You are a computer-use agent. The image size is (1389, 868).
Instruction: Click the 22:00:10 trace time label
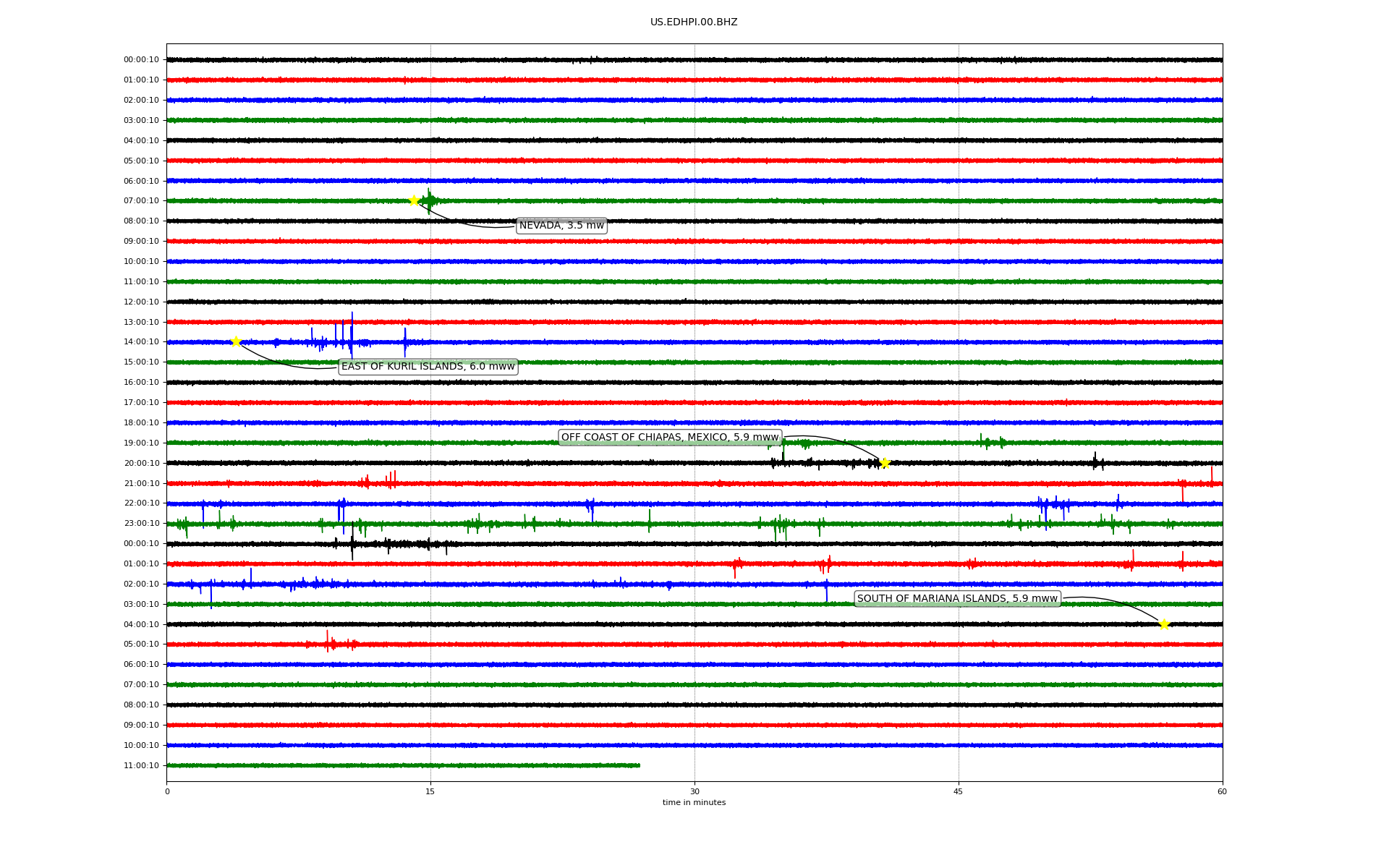pos(141,503)
